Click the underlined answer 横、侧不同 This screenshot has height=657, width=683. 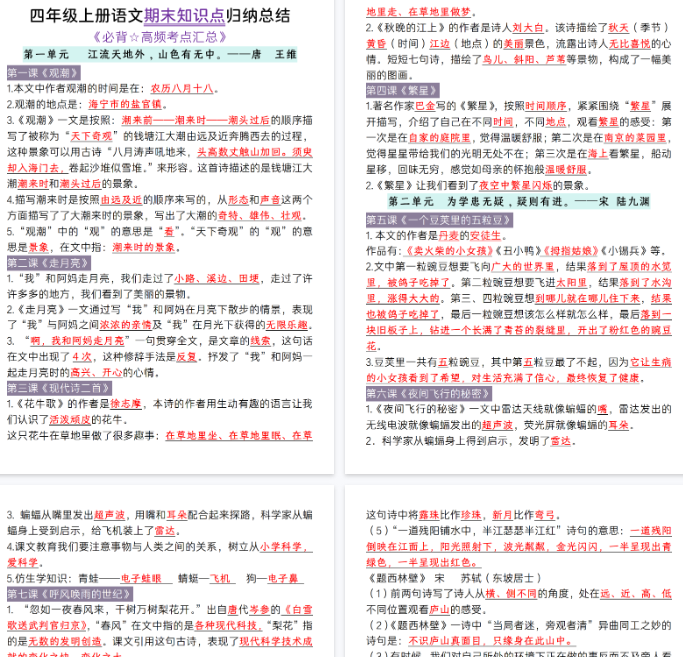tap(511, 594)
